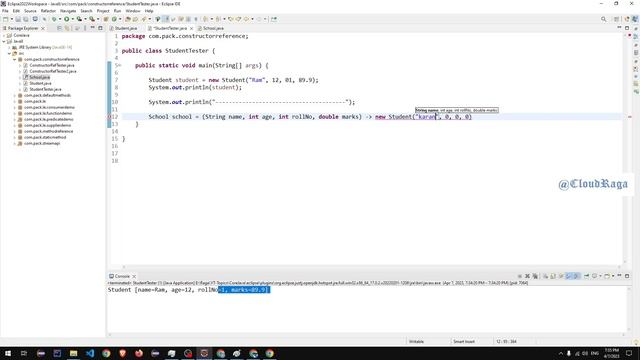Screen dimensions: 640x360
Task: Open the File menu
Action: (x=5, y=11)
